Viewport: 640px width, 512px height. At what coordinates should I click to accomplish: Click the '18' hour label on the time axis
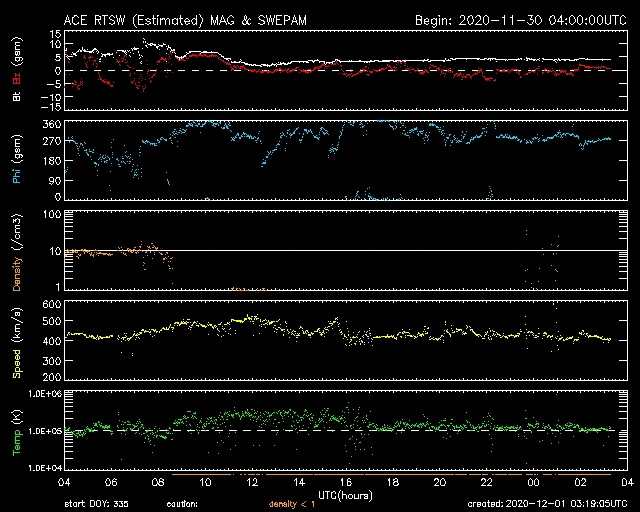click(393, 483)
